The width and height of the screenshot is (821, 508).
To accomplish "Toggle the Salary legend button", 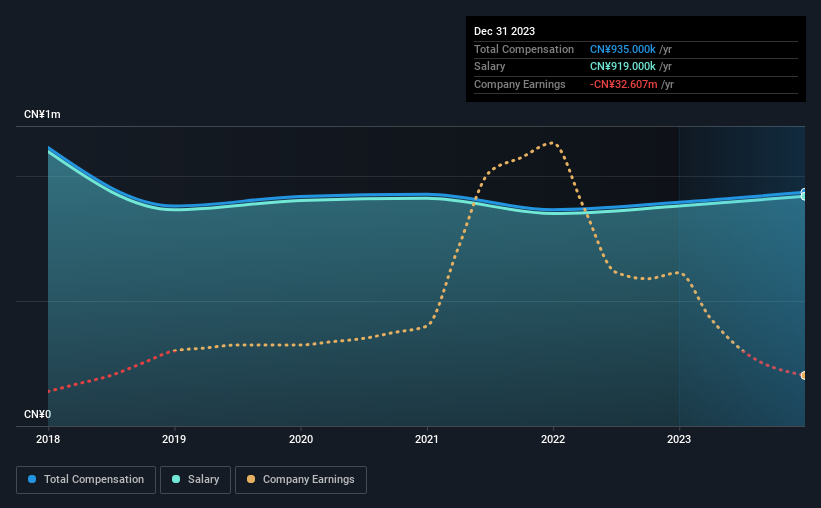I will (195, 480).
